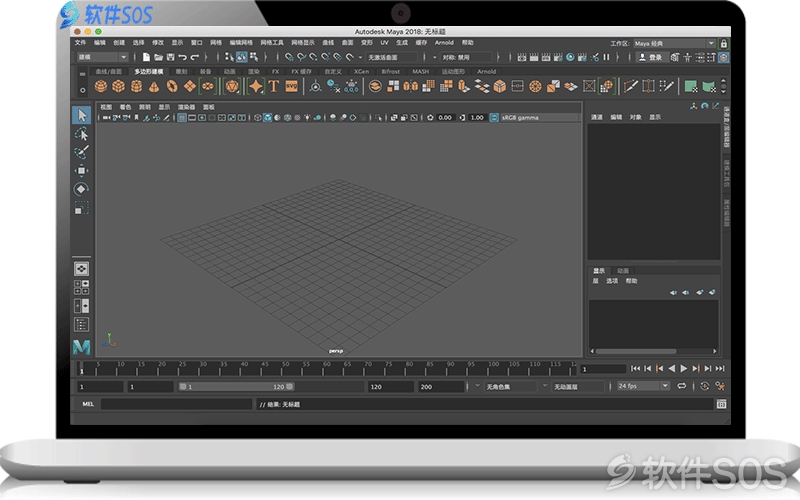This screenshot has height=500, width=800.
Task: Toggle the Channel Box panel icon
Action: [x=723, y=58]
